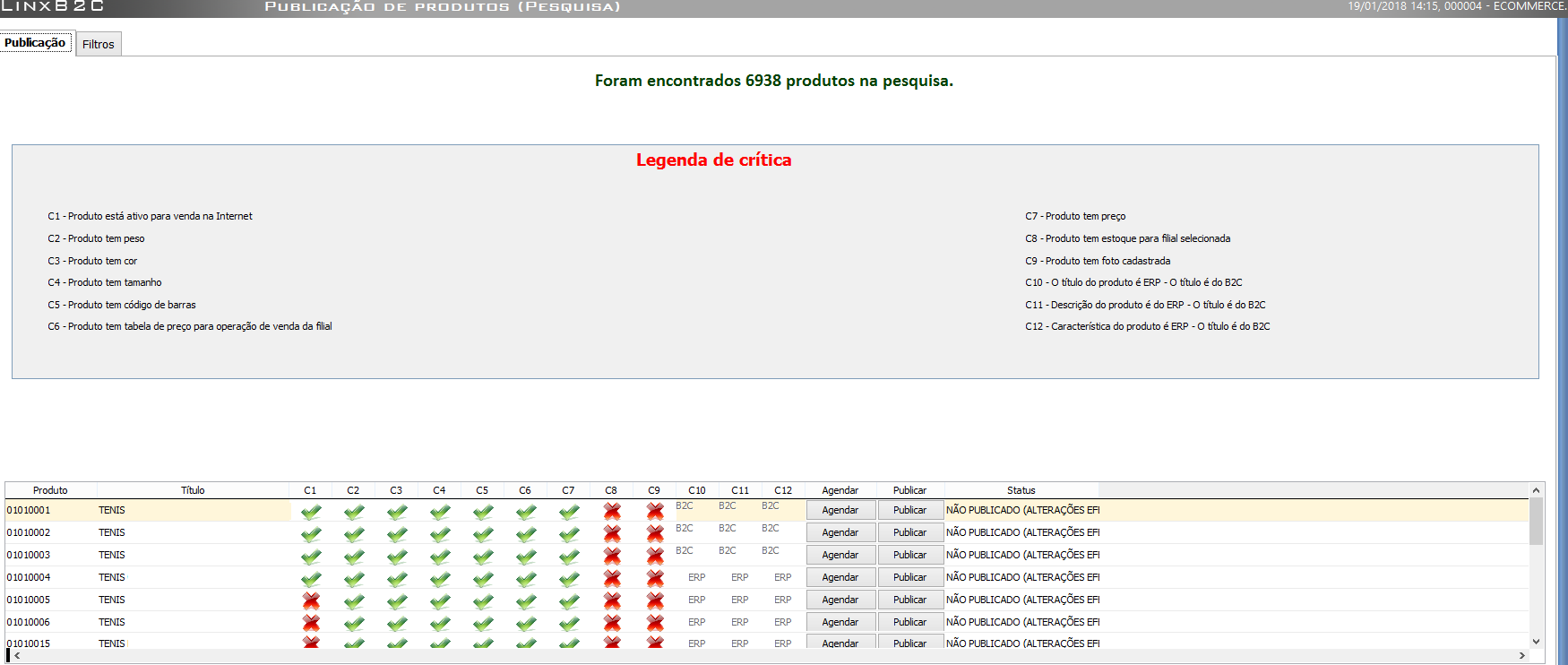Click the C4 check mark in row 01010004
The height and width of the screenshot is (665, 1568).
[440, 579]
